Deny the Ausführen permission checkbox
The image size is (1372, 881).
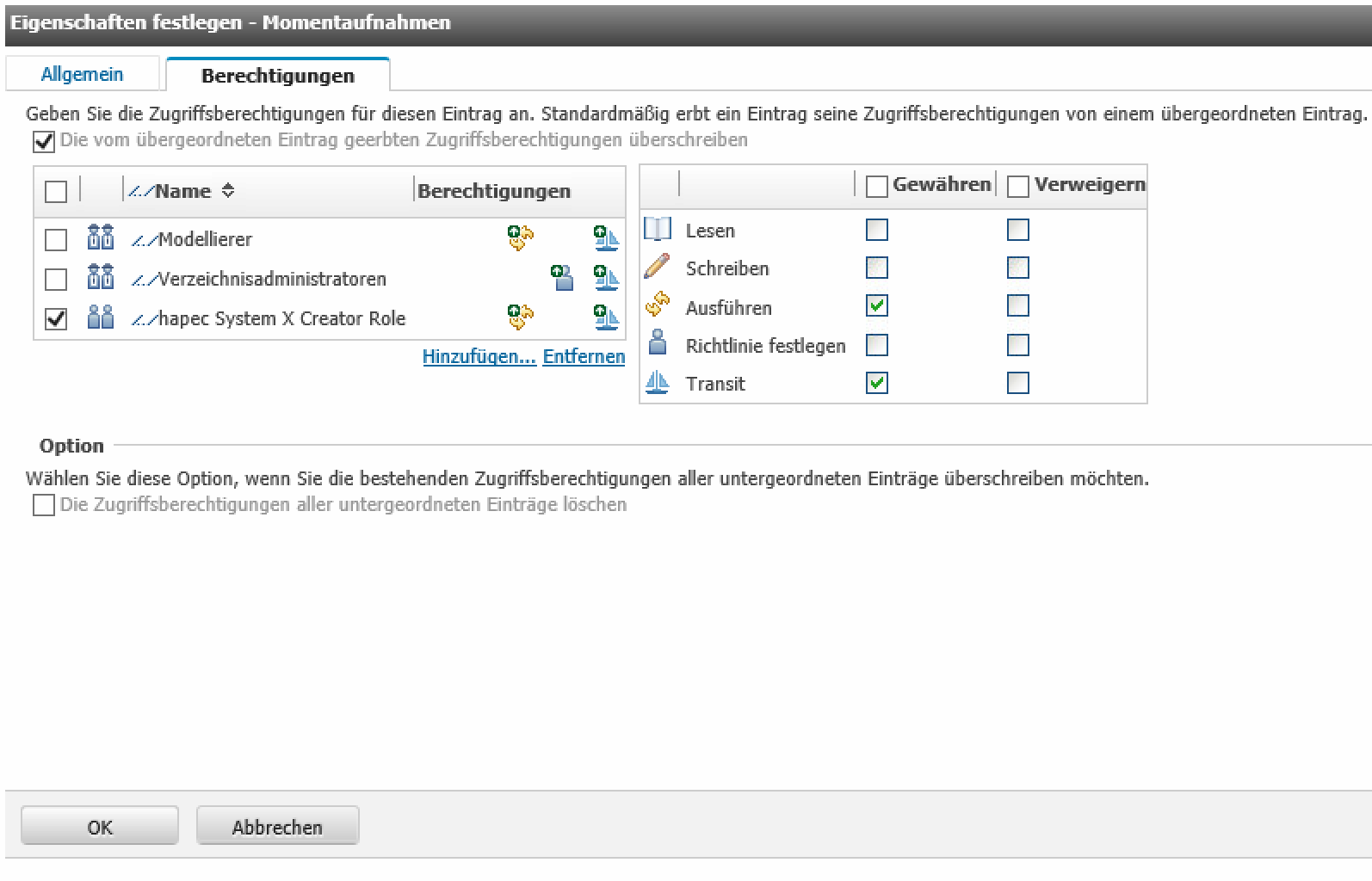click(x=1017, y=306)
